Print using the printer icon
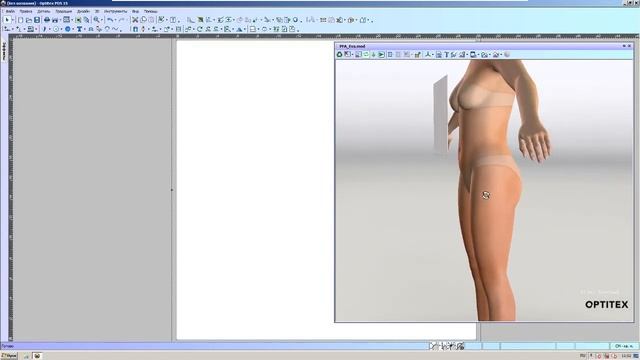This screenshot has height=360, width=640. tap(47, 20)
